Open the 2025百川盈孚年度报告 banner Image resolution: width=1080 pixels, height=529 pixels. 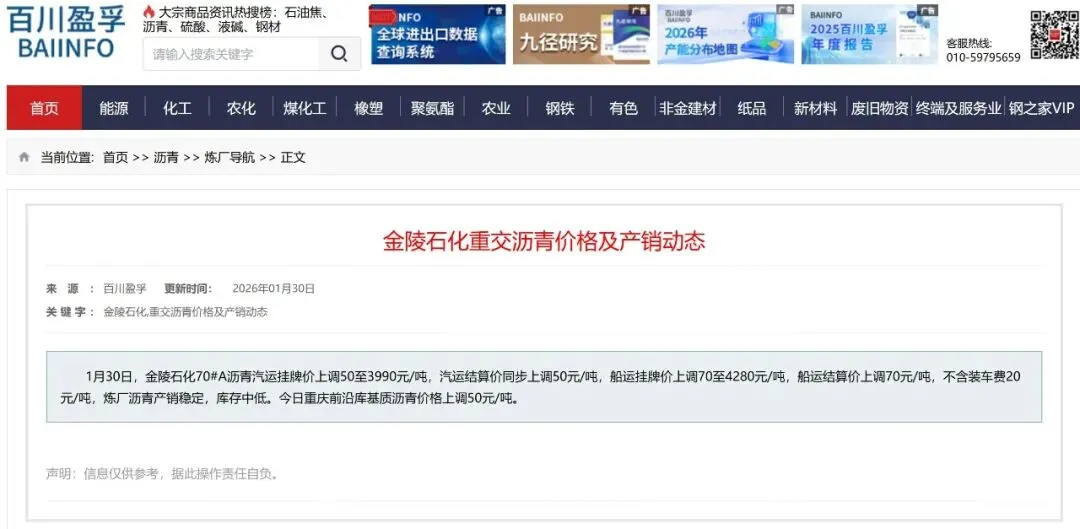point(869,34)
